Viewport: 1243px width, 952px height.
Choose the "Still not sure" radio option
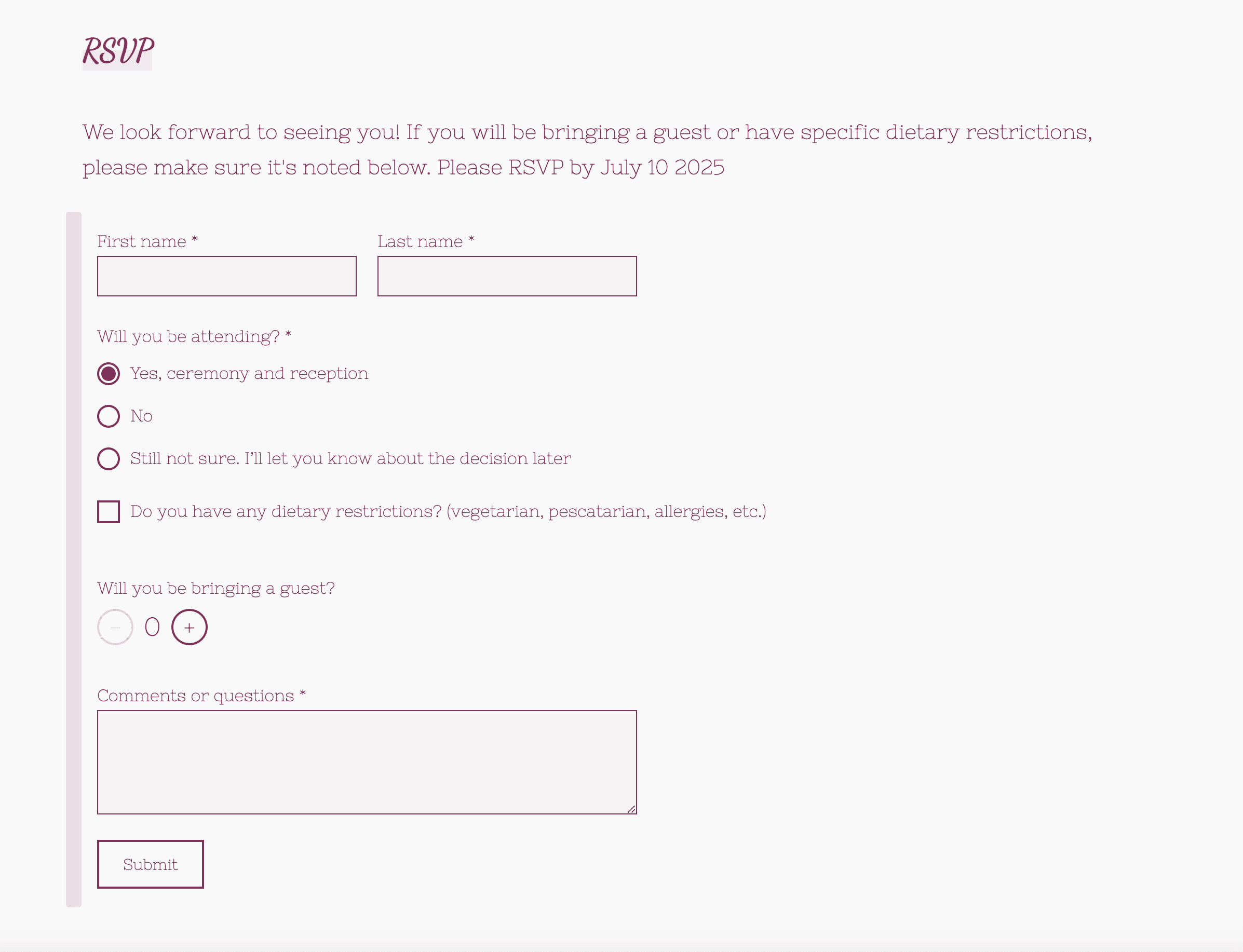[109, 459]
